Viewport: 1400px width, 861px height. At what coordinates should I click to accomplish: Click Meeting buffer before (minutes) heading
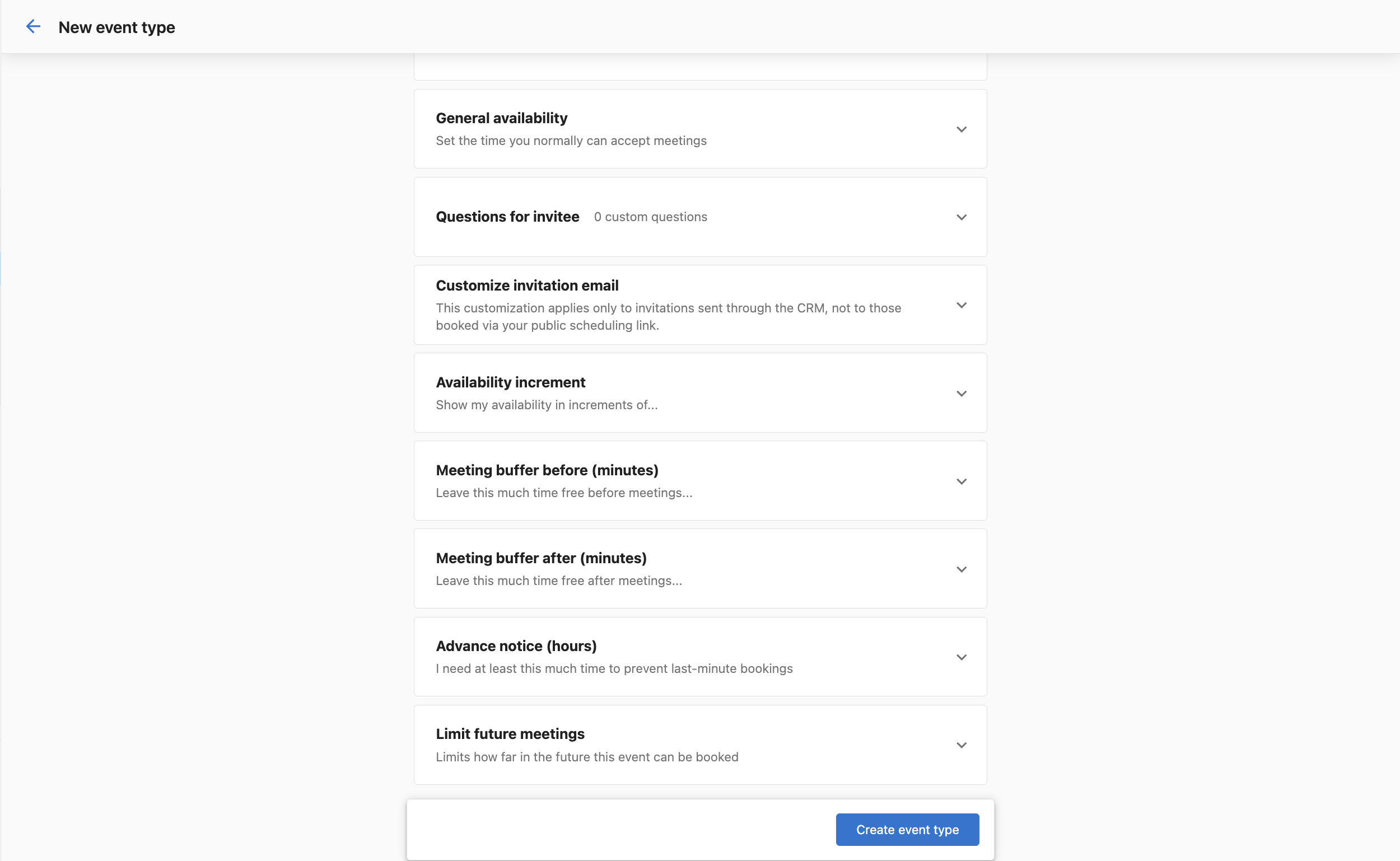(547, 470)
